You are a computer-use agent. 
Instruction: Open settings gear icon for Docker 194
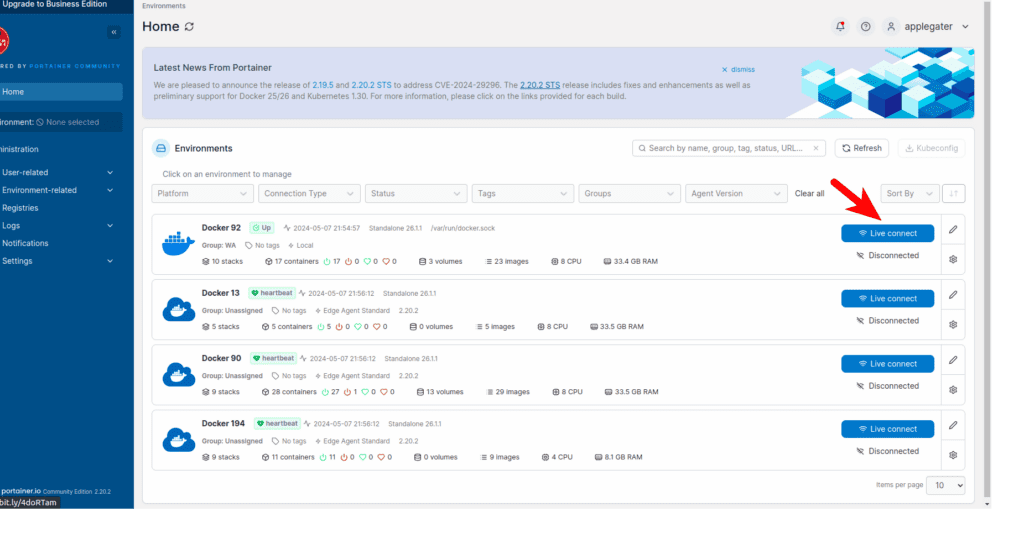click(953, 454)
